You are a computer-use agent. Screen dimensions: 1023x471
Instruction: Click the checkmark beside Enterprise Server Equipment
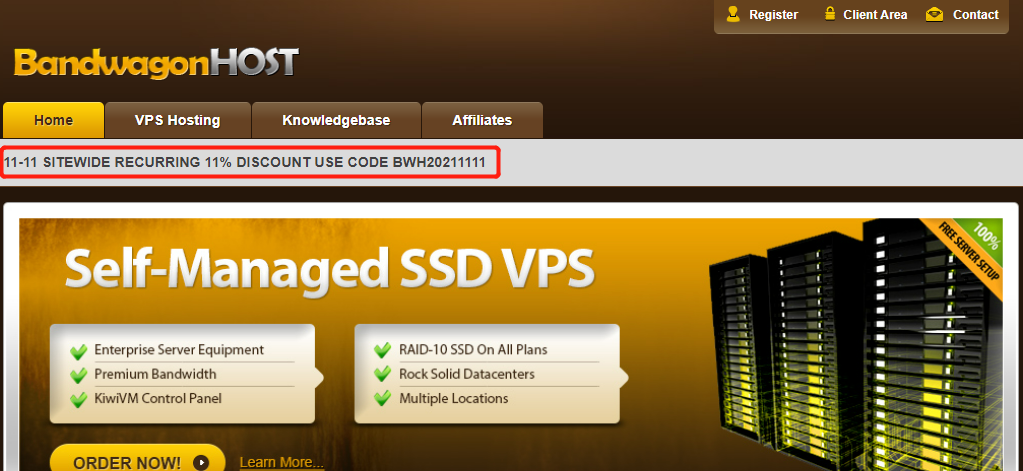click(78, 351)
